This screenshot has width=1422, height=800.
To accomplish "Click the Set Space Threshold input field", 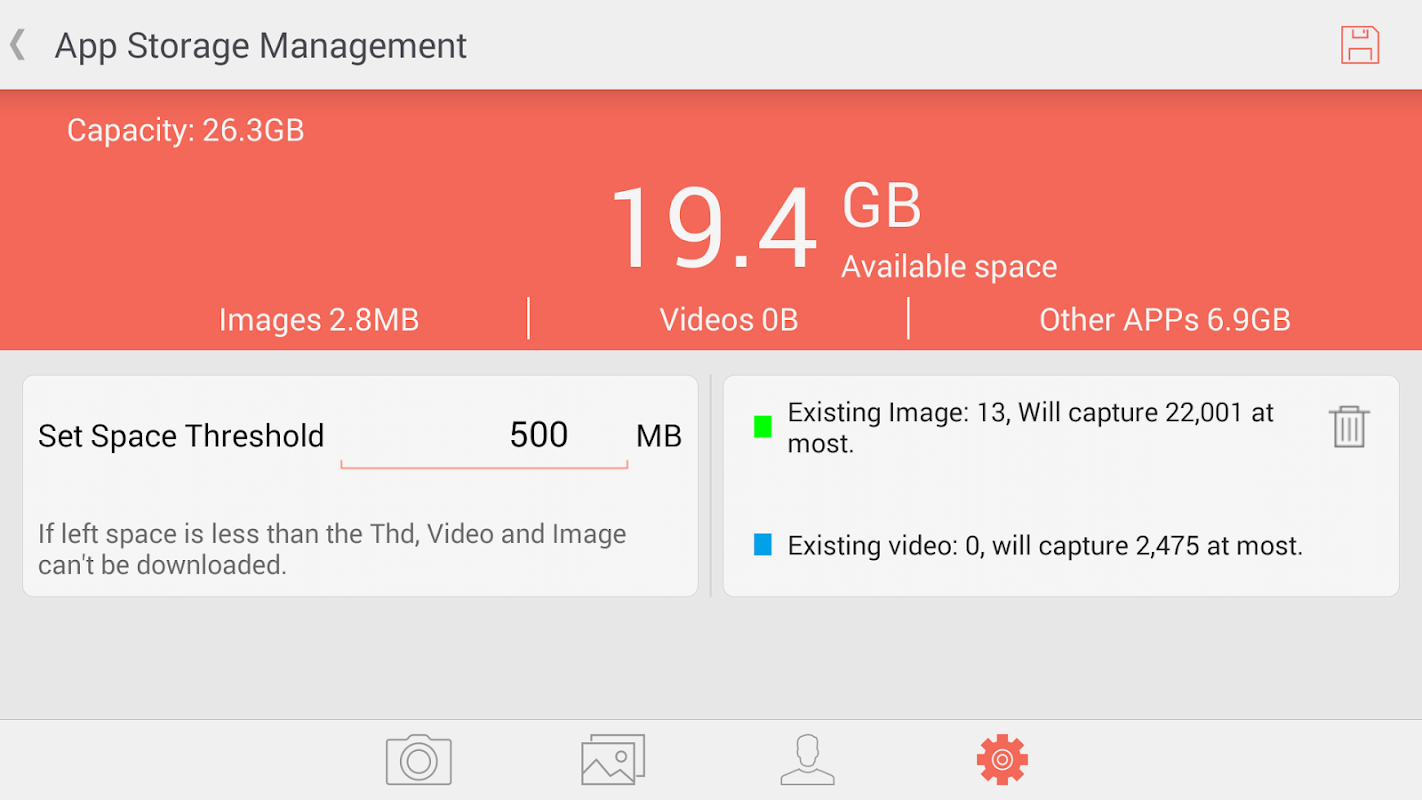I will click(x=485, y=436).
